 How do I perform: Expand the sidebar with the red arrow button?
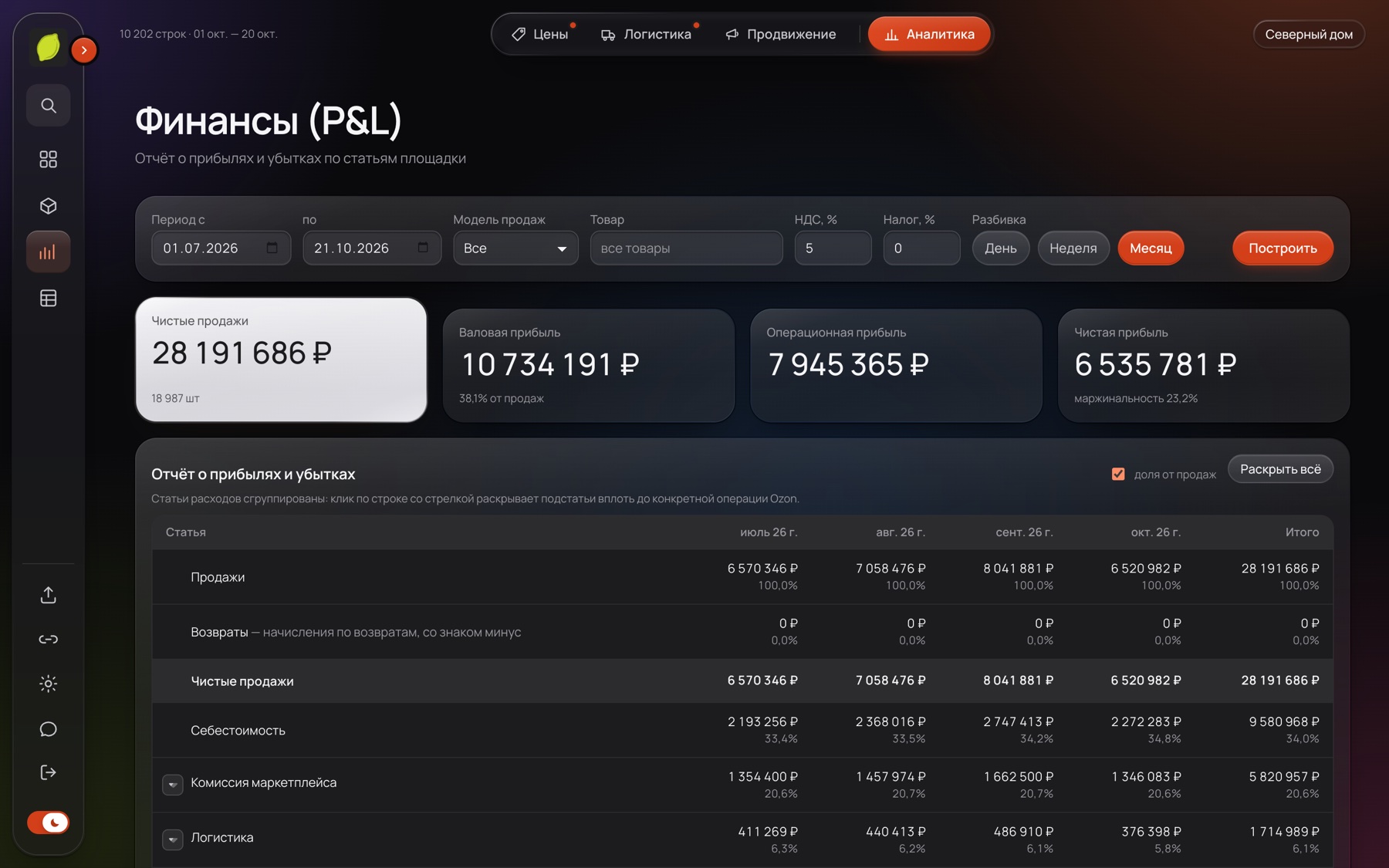[x=84, y=50]
